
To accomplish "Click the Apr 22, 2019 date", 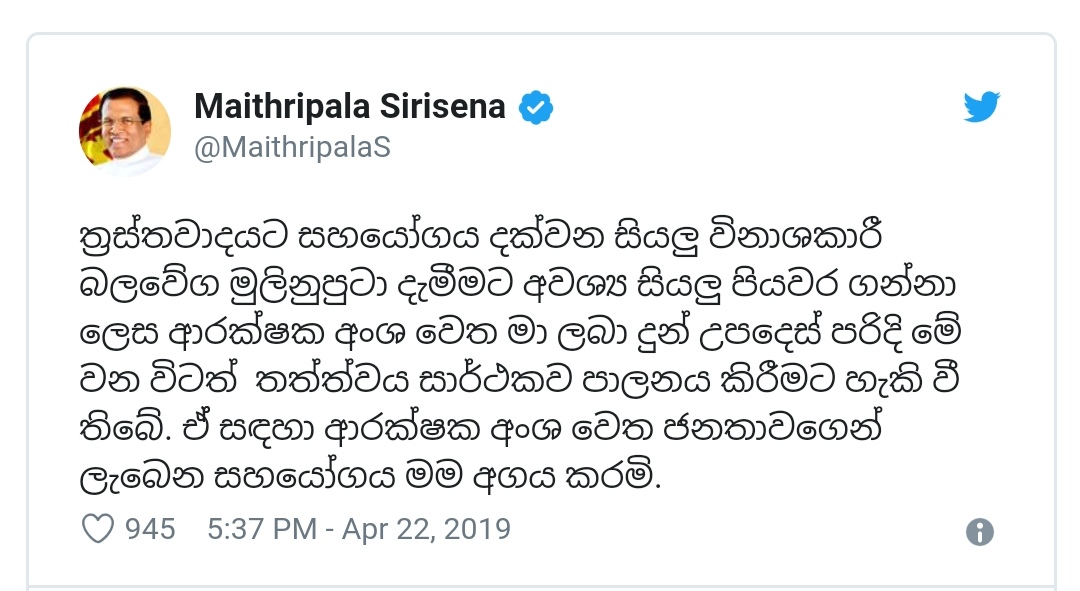I will pos(427,528).
